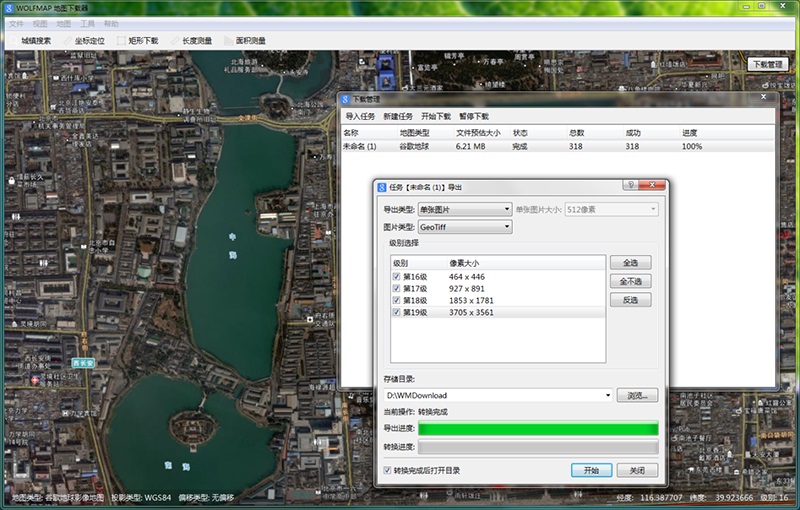
Task: Open the storage directory path dropdown
Action: (608, 395)
